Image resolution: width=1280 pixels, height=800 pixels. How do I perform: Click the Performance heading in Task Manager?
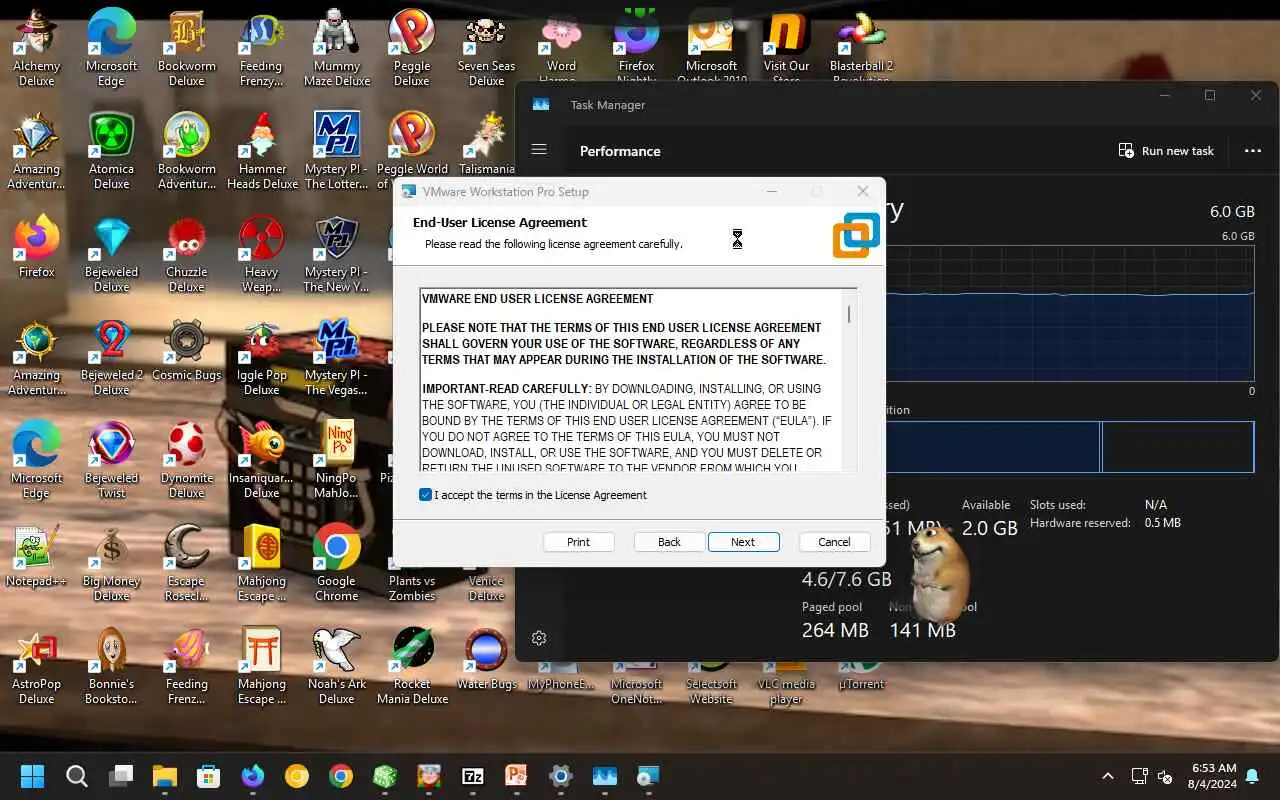coord(620,151)
